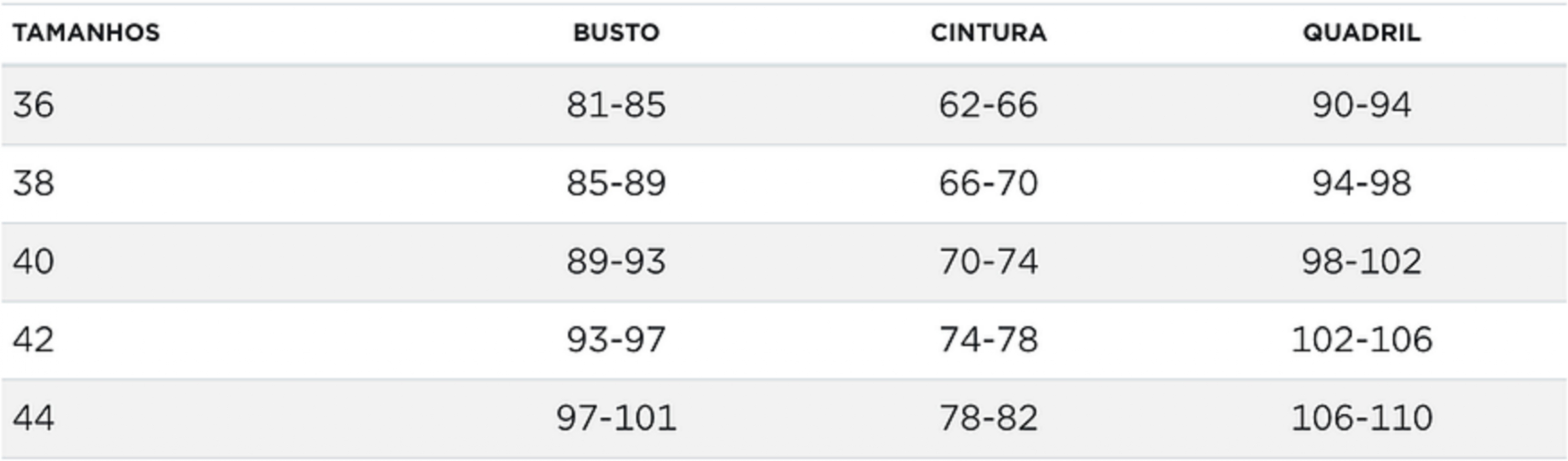This screenshot has height=461, width=1568.
Task: Select size 40 row label
Action: click(34, 261)
